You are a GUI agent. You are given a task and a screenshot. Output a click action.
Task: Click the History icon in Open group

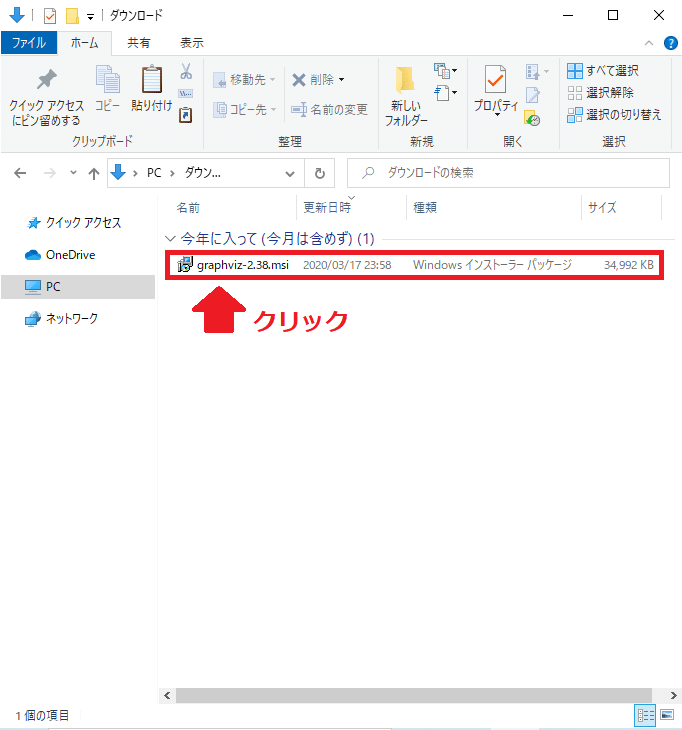point(532,118)
